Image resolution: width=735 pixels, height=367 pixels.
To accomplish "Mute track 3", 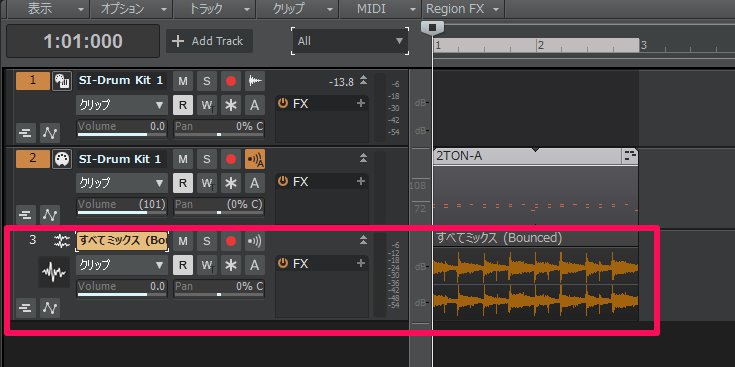I will click(183, 241).
